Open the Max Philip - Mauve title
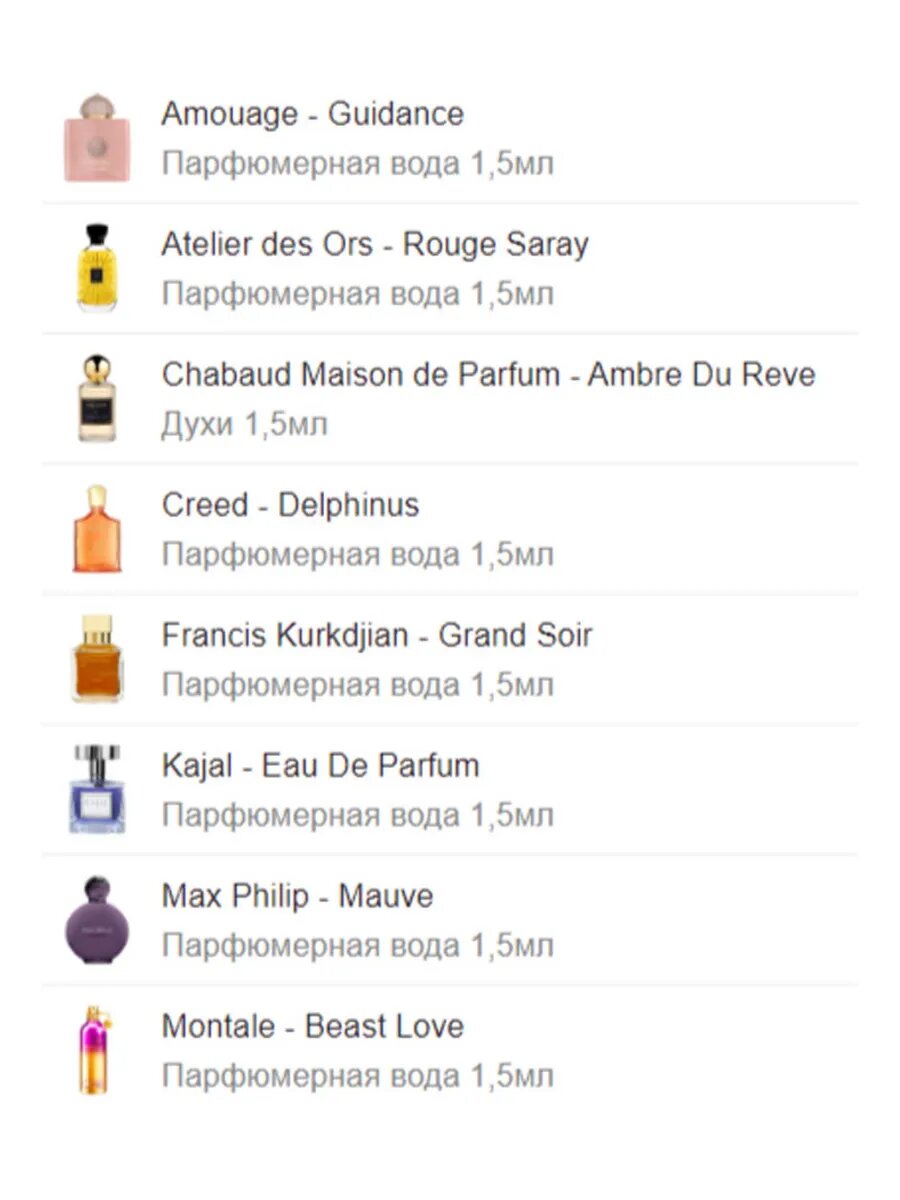 click(297, 896)
